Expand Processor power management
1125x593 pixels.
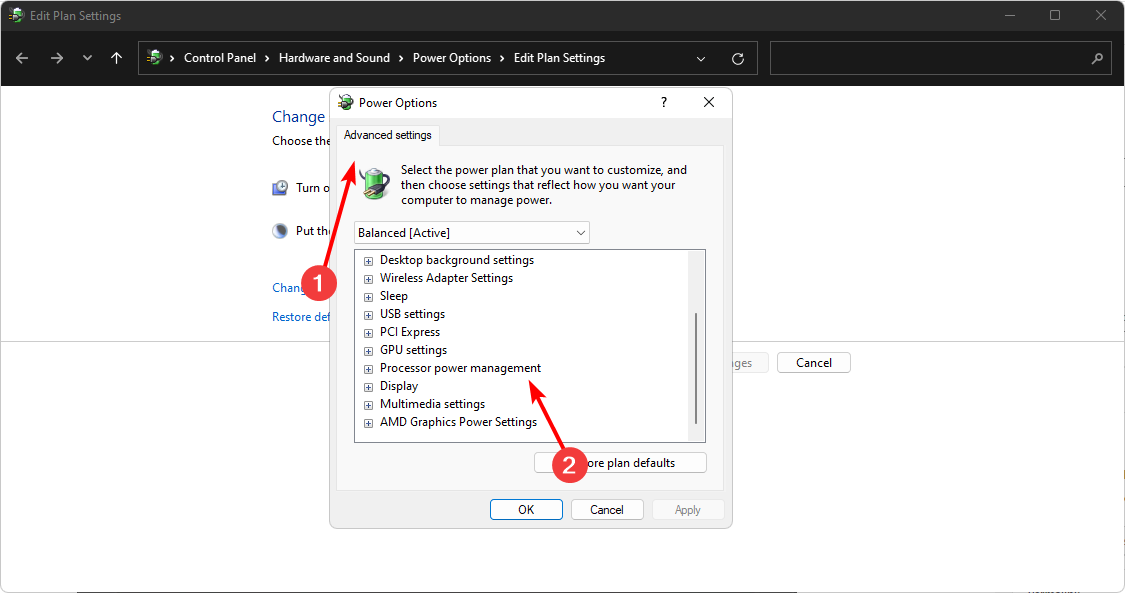pos(368,369)
